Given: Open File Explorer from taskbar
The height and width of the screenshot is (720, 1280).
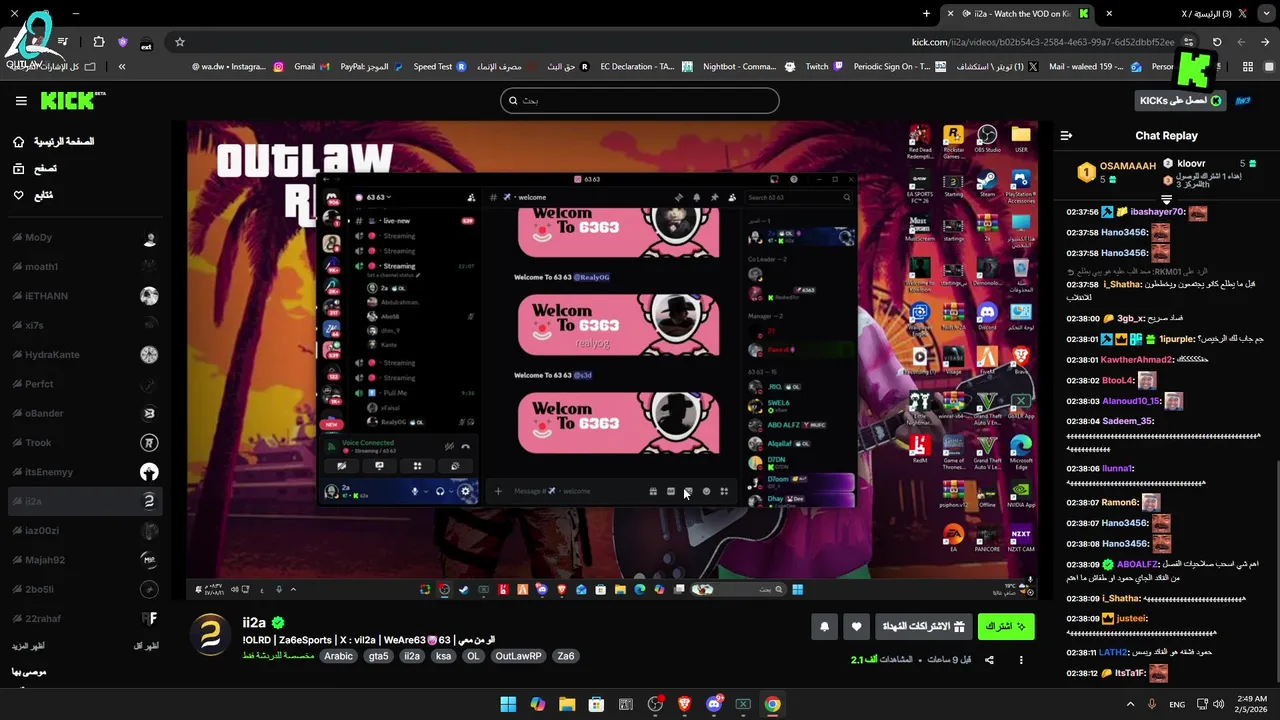Looking at the screenshot, I should [567, 704].
